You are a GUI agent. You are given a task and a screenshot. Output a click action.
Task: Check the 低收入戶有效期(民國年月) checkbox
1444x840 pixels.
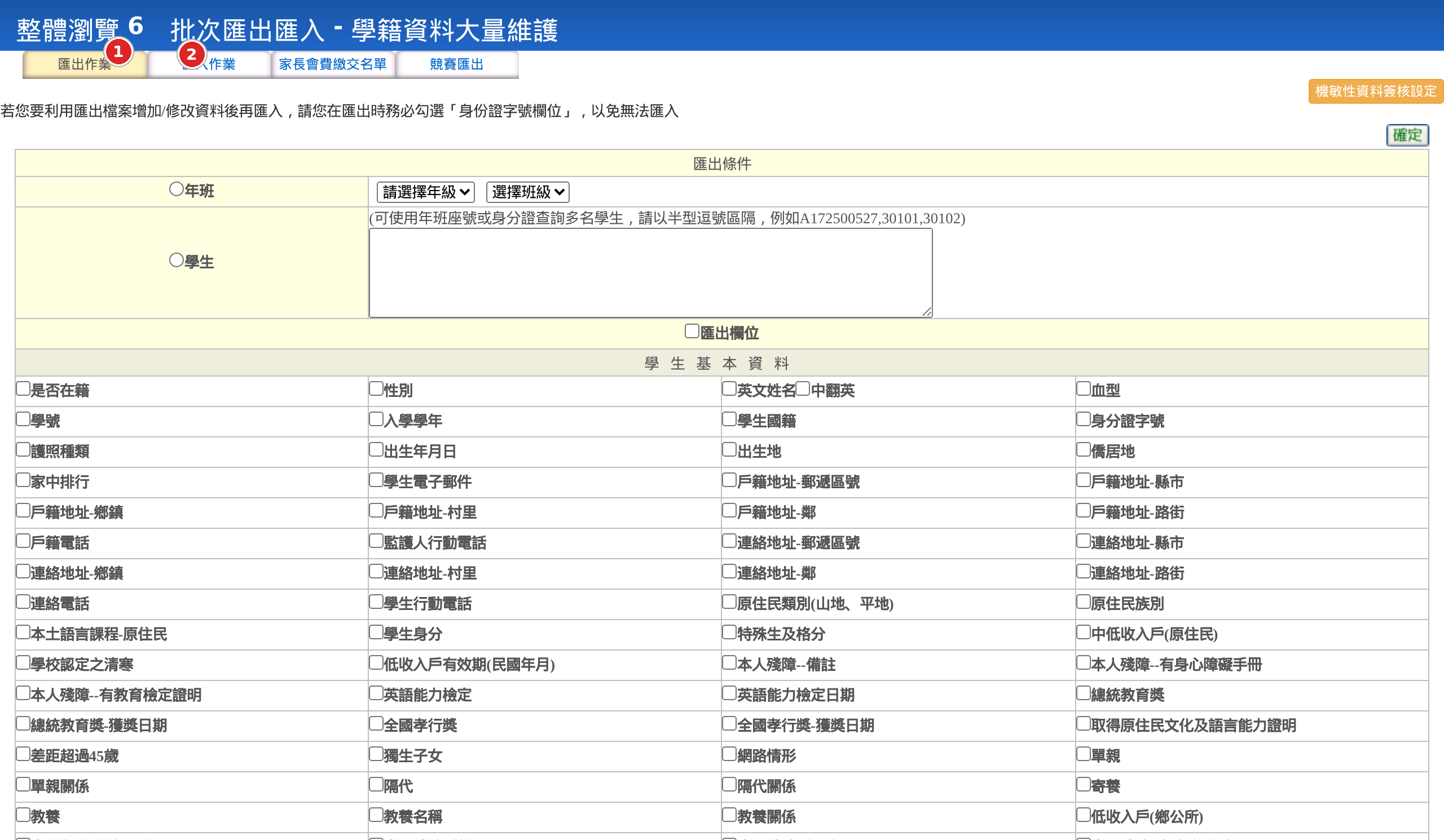376,662
